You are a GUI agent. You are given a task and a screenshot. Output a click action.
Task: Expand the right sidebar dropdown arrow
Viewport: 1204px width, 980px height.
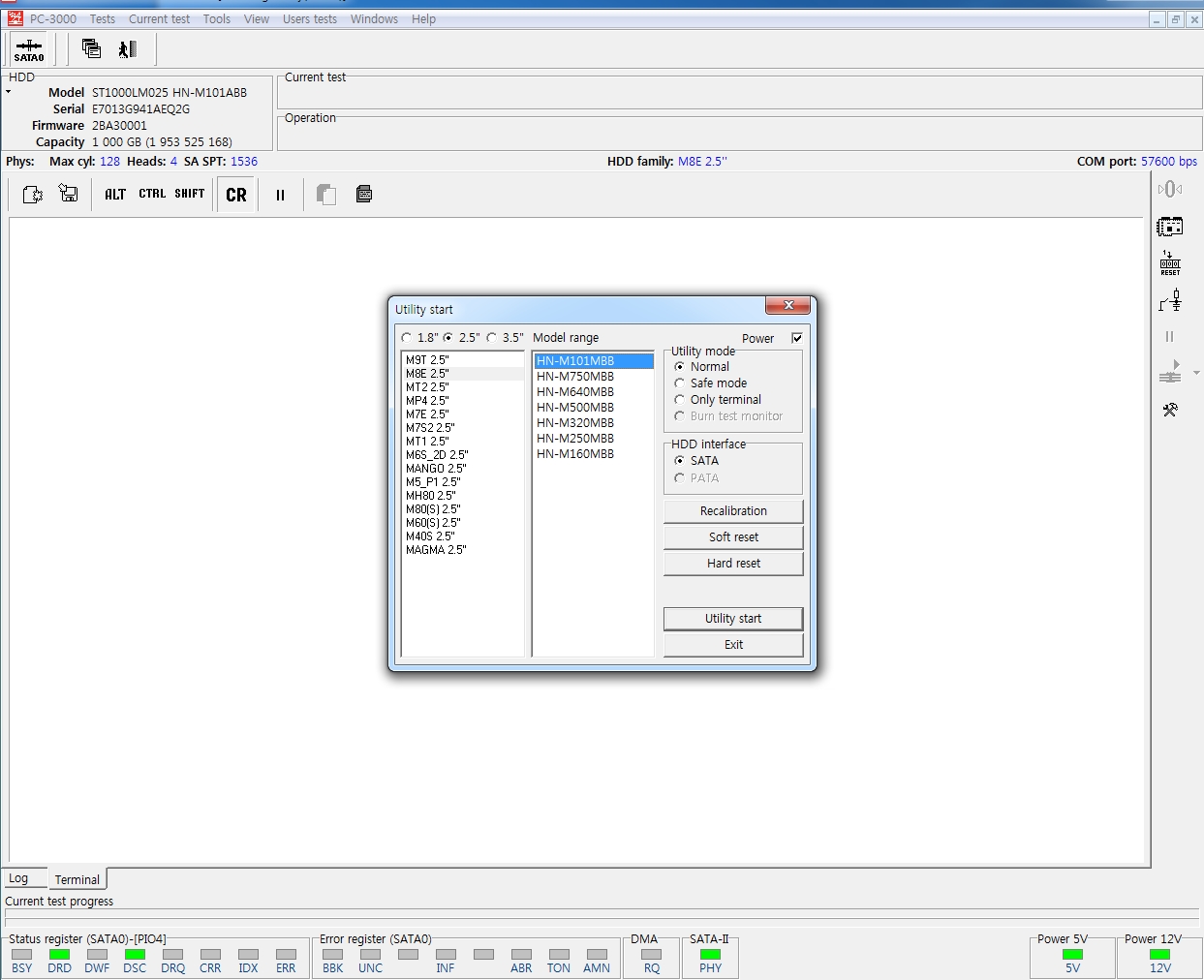pos(1196,373)
